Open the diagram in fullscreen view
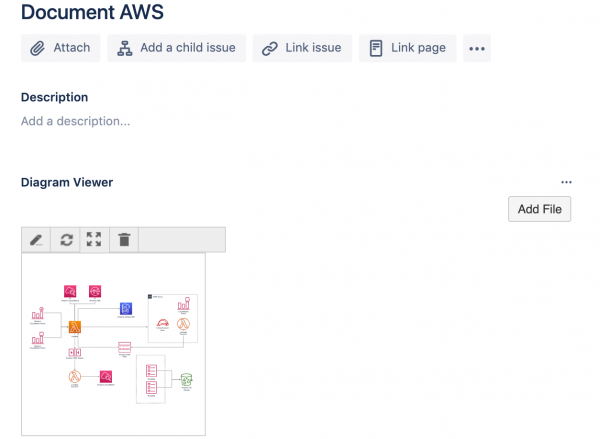600x439 pixels. [x=94, y=240]
